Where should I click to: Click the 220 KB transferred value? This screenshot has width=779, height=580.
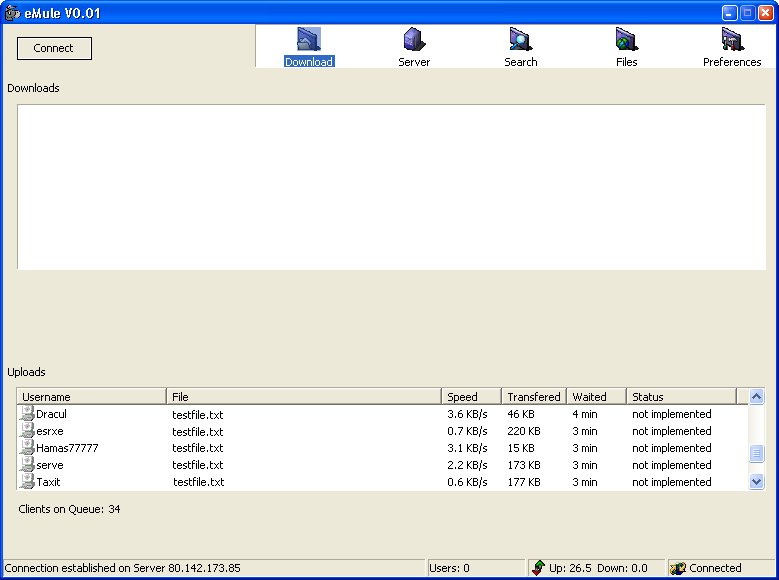(524, 431)
